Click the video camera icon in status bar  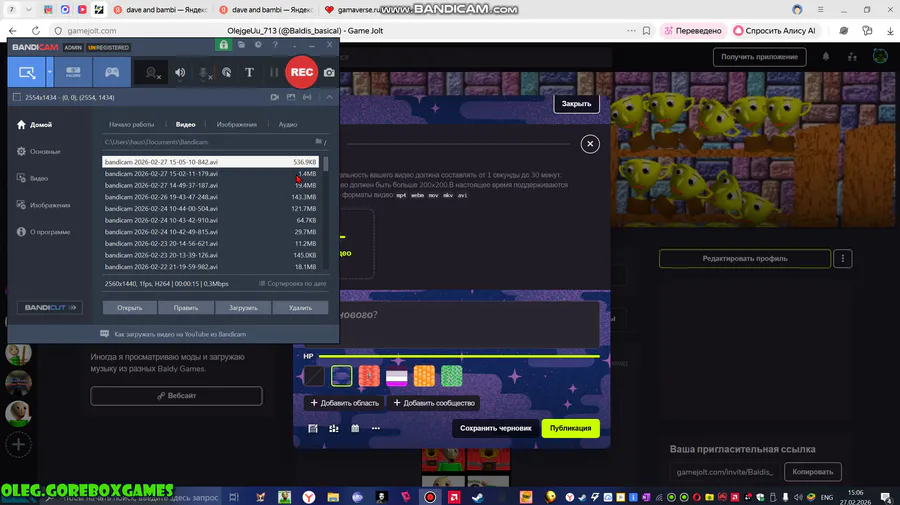tap(275, 98)
